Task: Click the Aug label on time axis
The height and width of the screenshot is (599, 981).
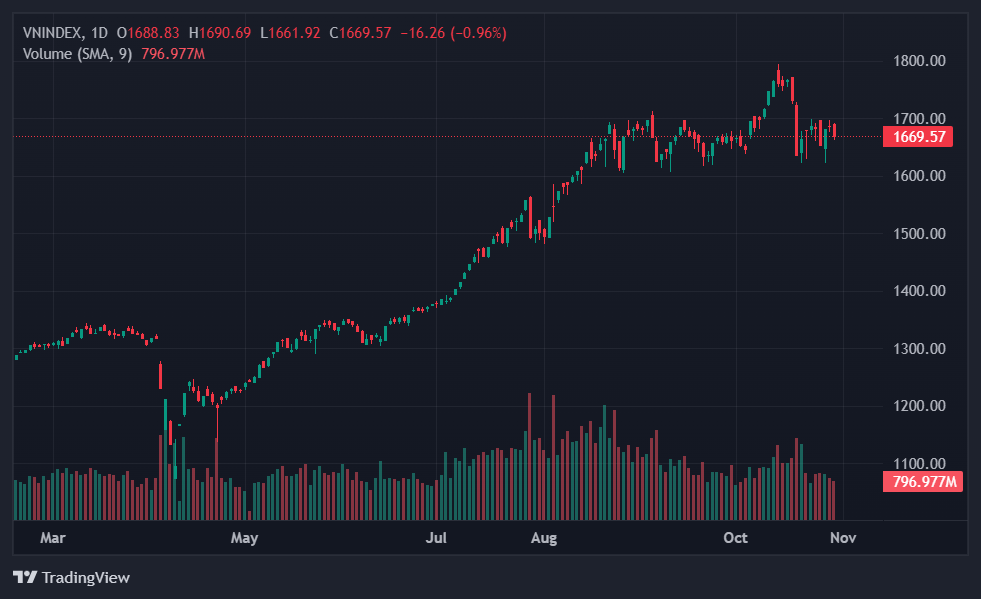Action: [543, 538]
